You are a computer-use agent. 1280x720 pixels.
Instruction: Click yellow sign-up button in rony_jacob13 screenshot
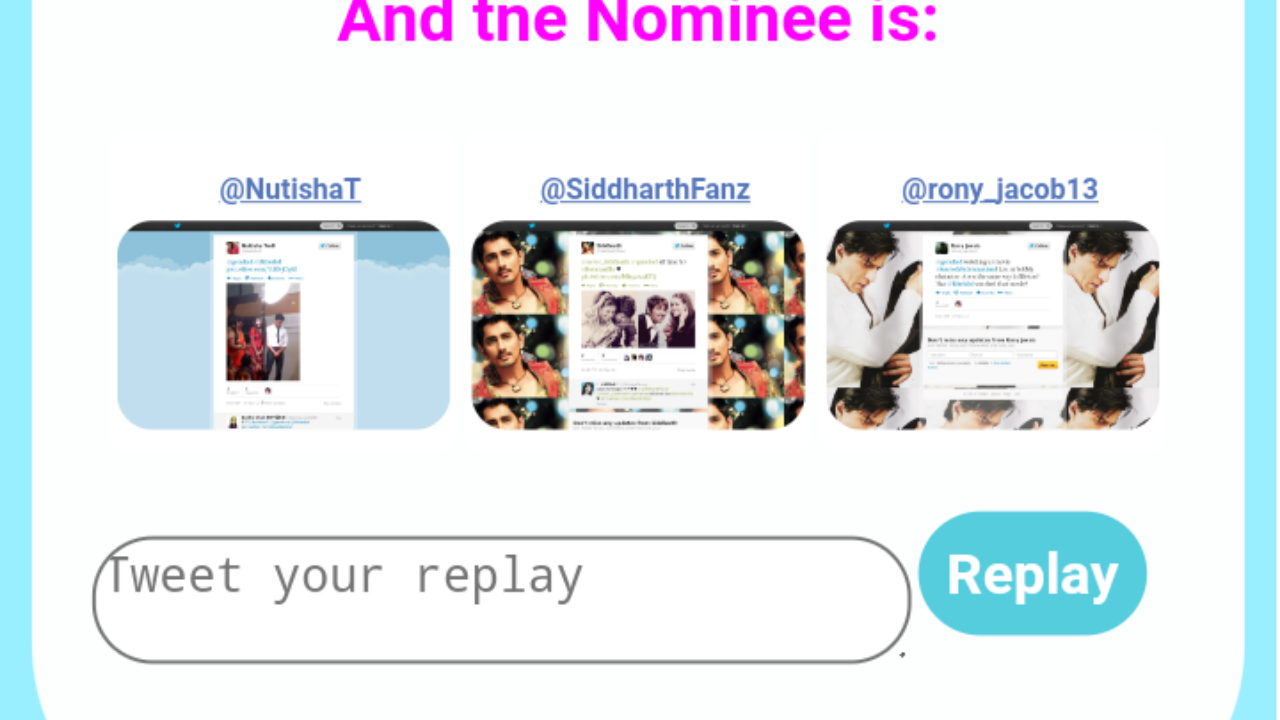point(1047,365)
